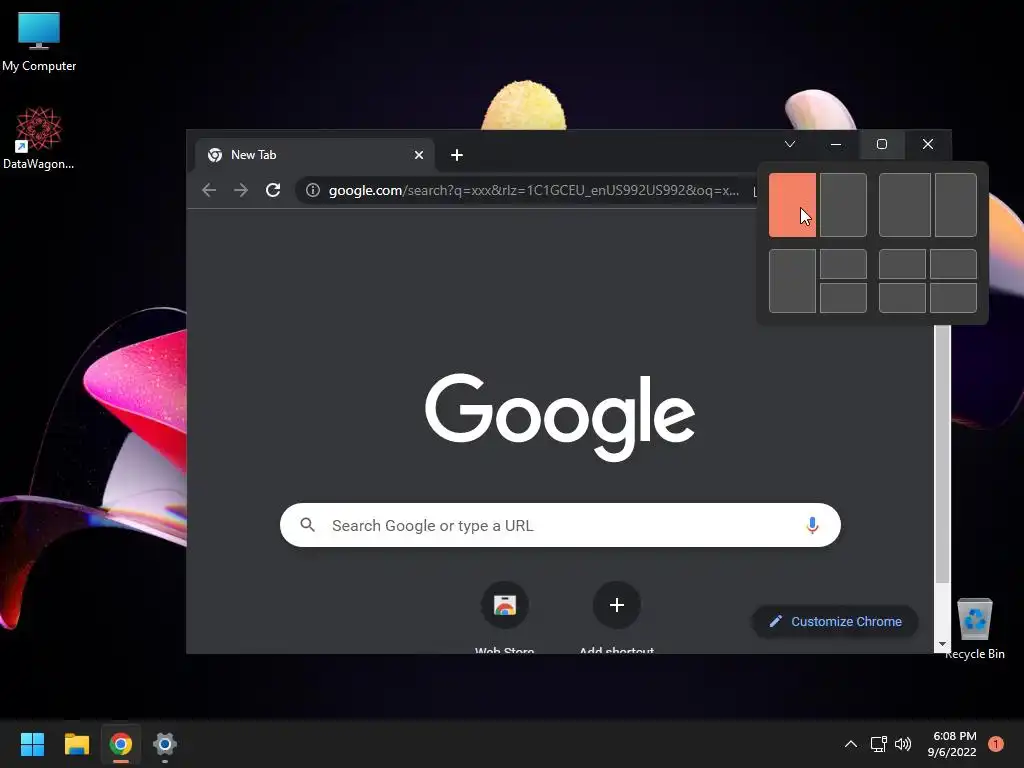Open the clock showing 6:08 PM
The height and width of the screenshot is (768, 1024).
pos(952,744)
